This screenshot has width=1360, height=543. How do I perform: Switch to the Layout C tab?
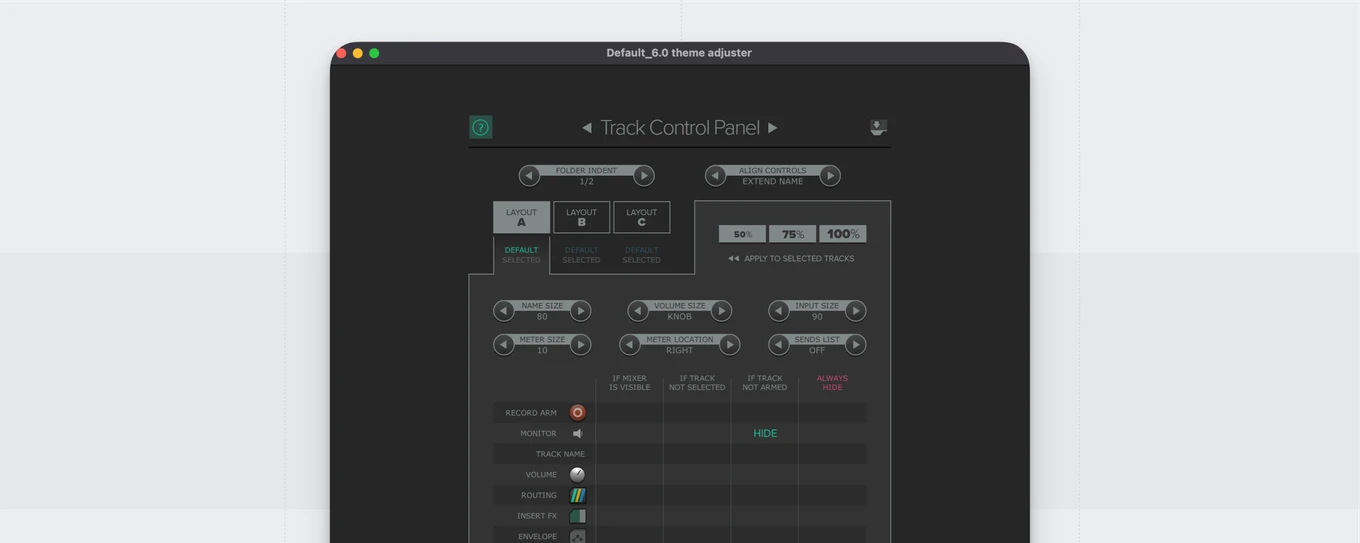(x=641, y=217)
